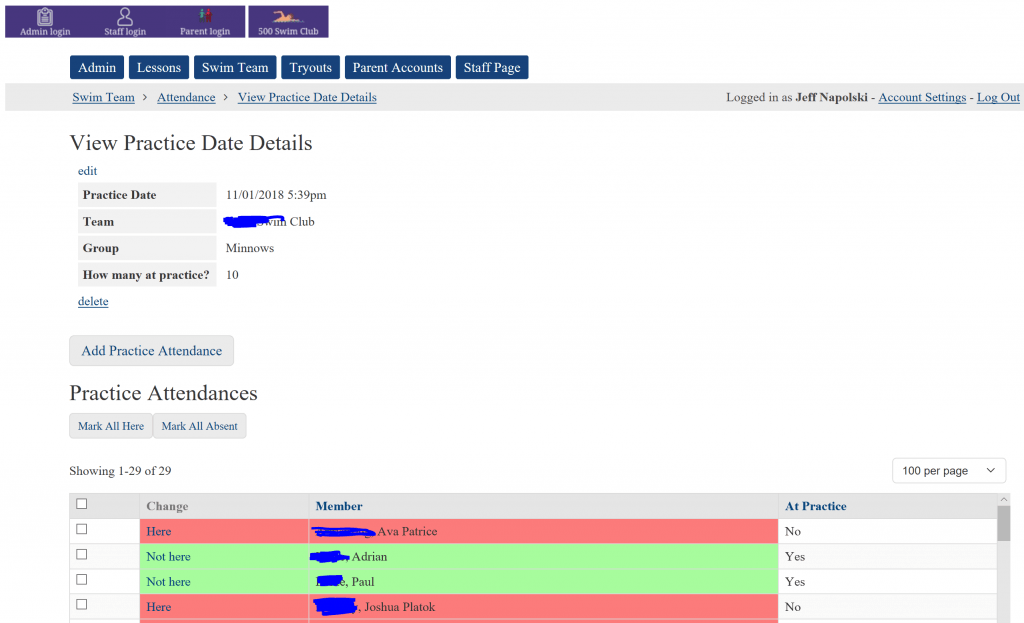This screenshot has width=1024, height=623.
Task: Click the Log Out link
Action: 998,97
